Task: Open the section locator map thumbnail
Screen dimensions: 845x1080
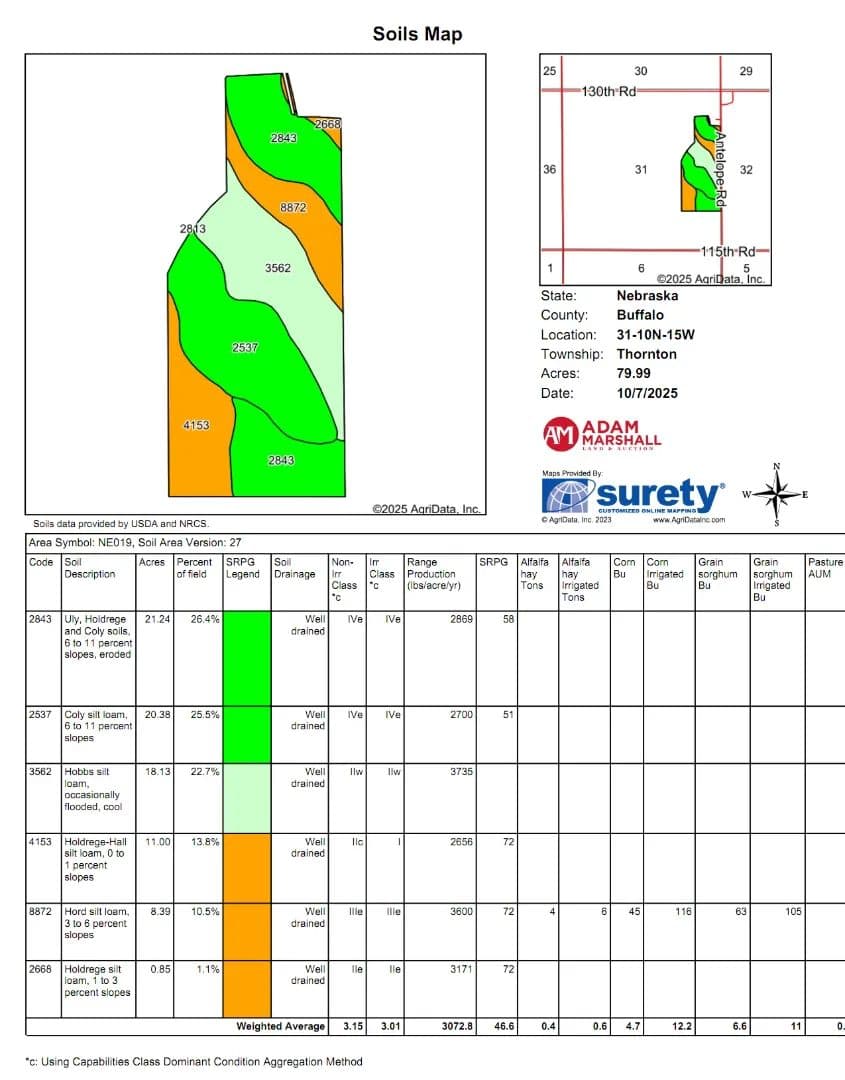Action: tap(655, 170)
